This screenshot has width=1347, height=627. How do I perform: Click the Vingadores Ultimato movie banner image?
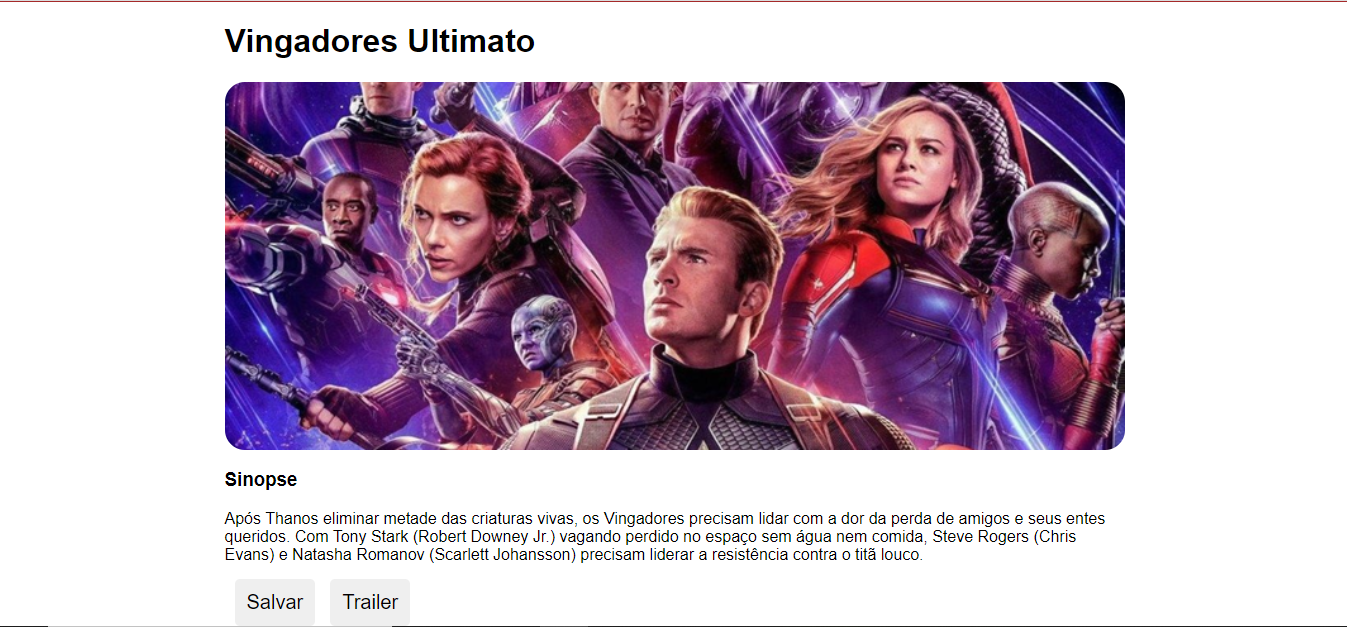(x=675, y=266)
